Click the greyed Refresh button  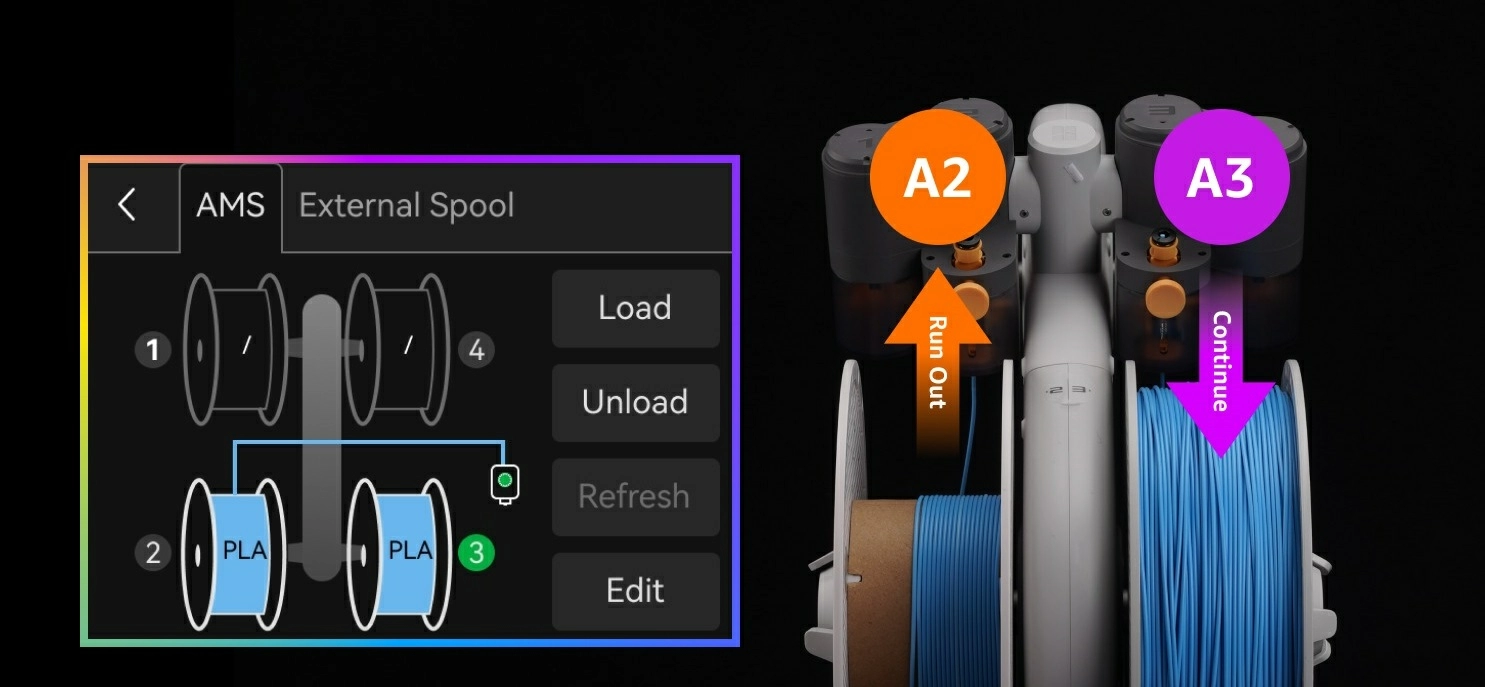point(635,496)
